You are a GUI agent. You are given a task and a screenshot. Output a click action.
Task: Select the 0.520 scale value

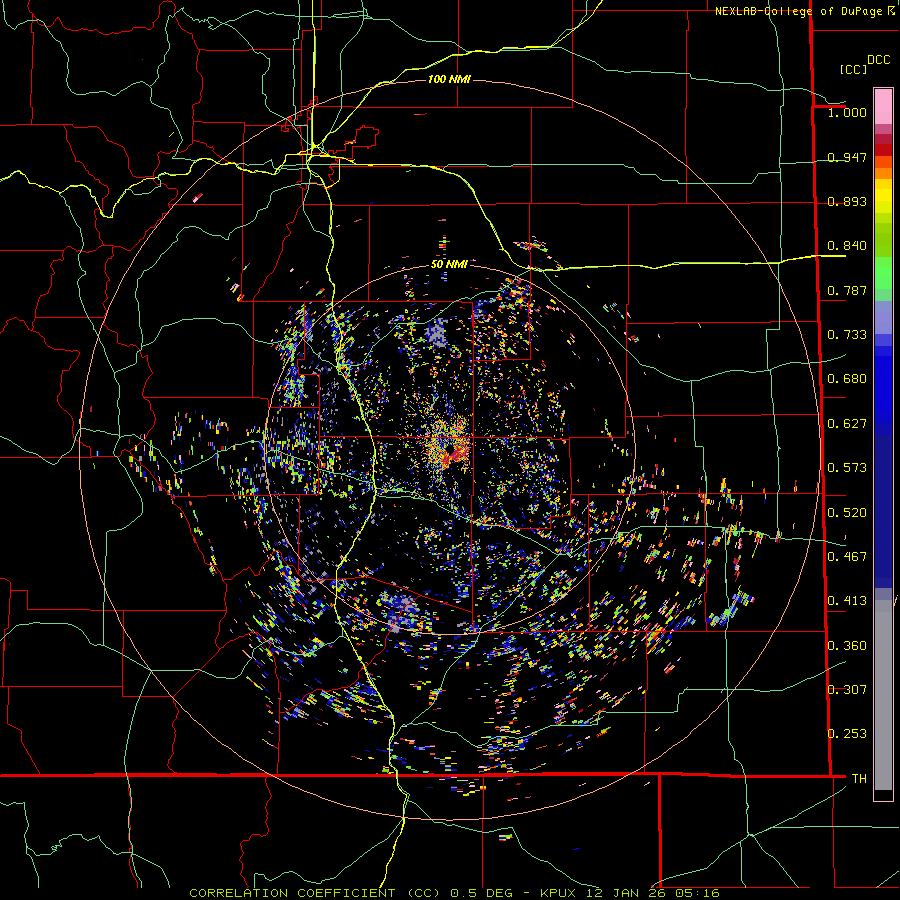847,513
